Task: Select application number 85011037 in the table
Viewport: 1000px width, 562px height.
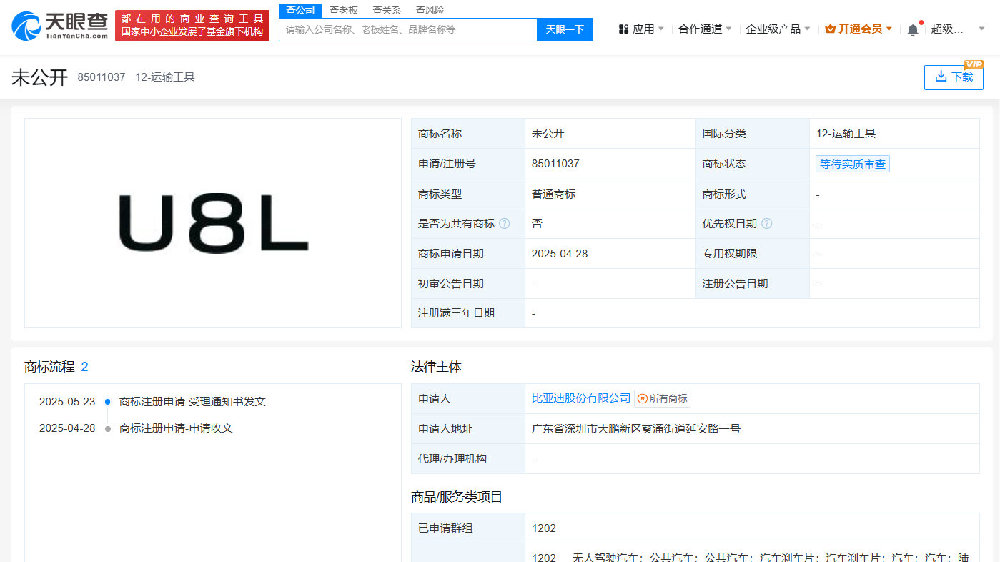Action: [x=555, y=163]
